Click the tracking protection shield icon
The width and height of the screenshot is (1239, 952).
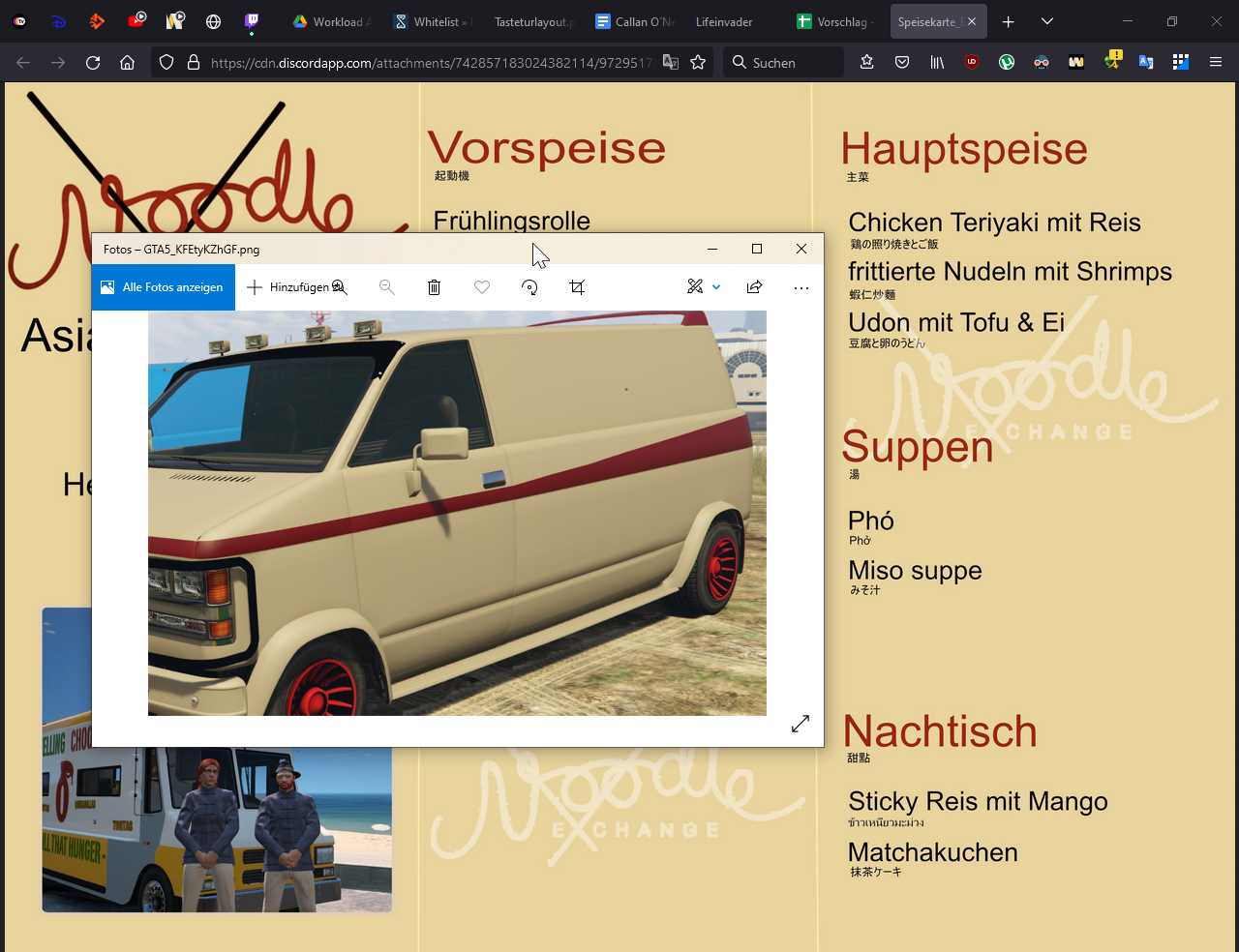[166, 62]
